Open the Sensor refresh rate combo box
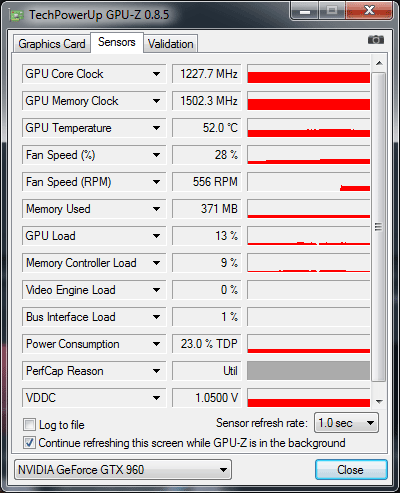The image size is (400, 493). 346,423
